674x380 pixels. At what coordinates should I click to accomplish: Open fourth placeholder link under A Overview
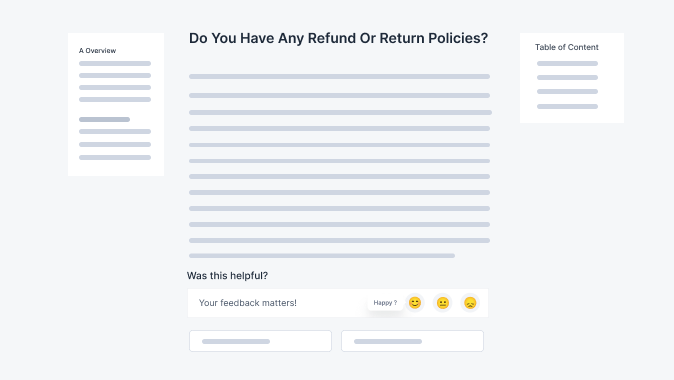115,100
